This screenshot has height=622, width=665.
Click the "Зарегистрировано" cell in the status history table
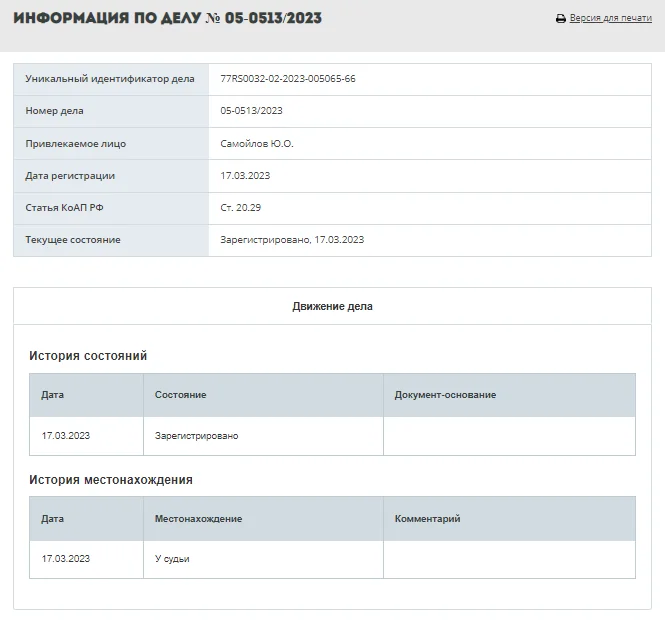click(x=196, y=436)
